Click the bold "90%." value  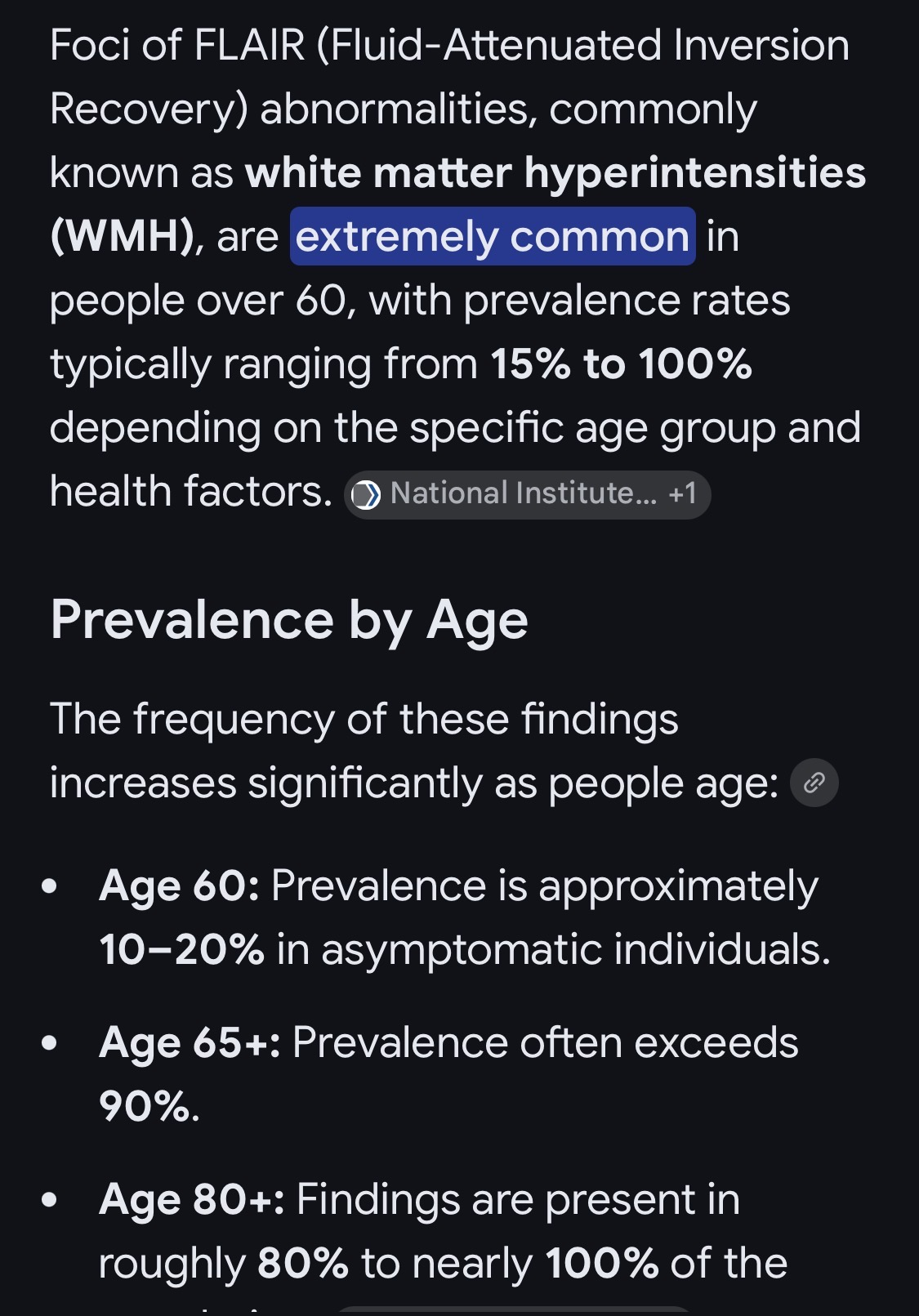point(149,1107)
